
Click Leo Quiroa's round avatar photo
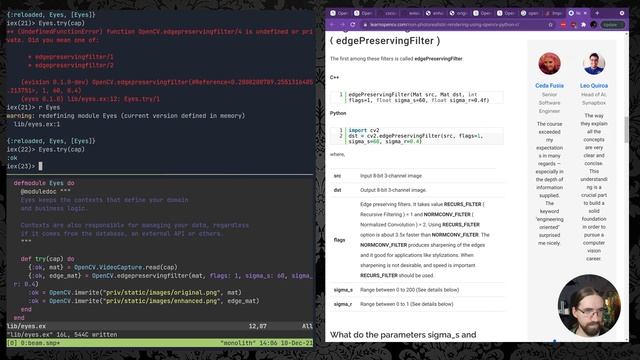594,64
